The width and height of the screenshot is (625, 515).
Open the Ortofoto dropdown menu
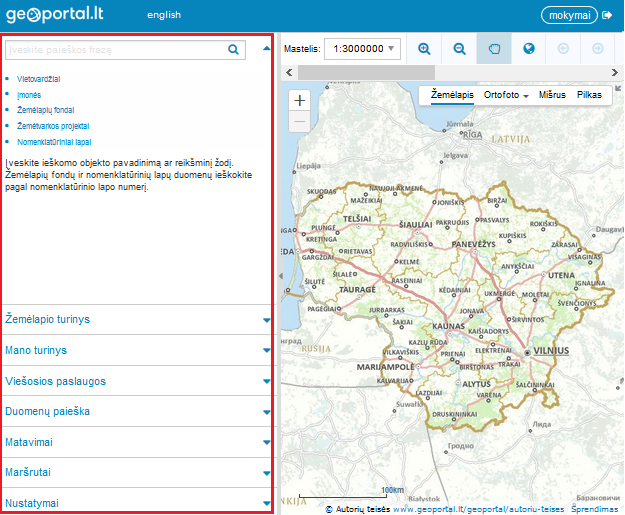[505, 95]
